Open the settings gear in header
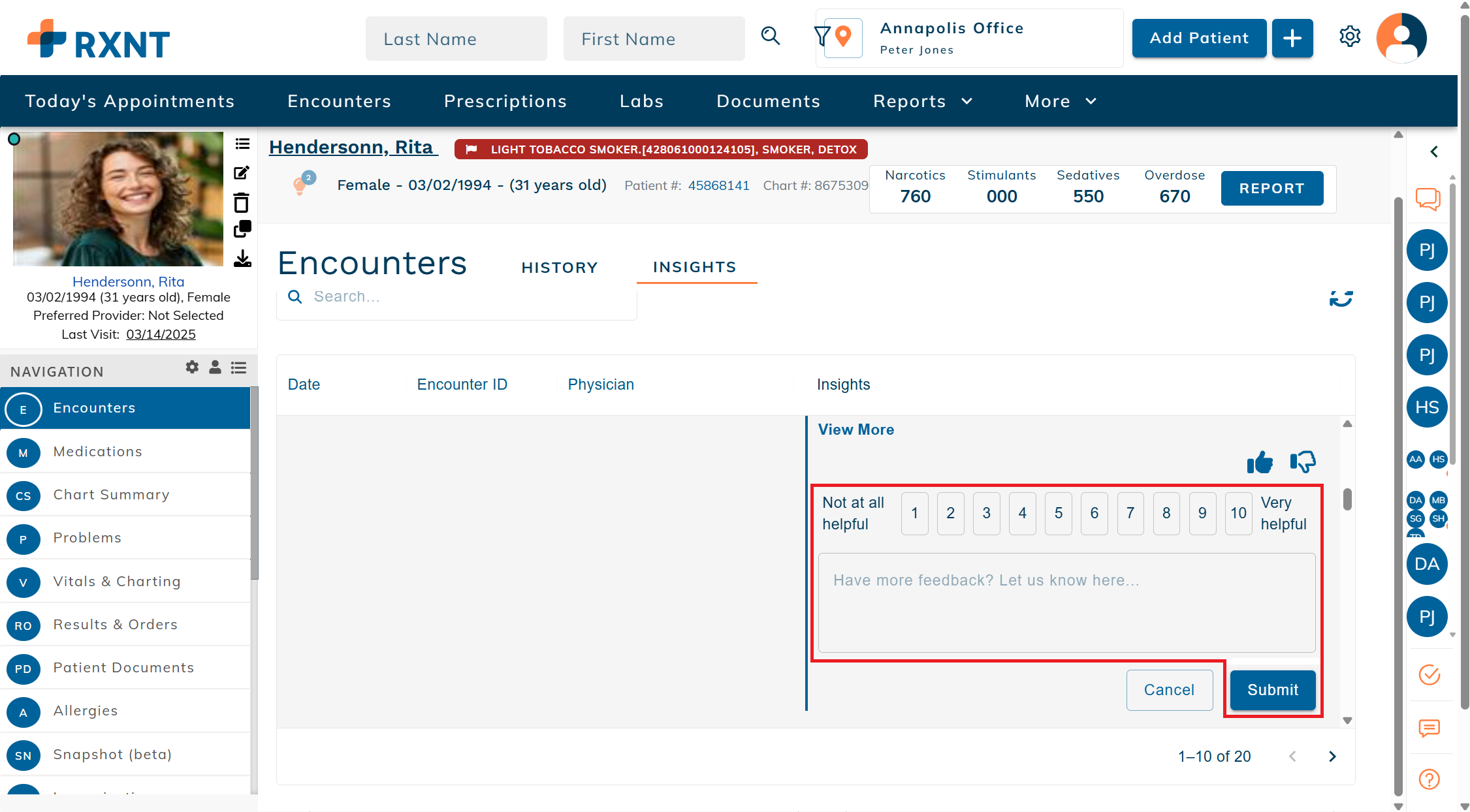Image resolution: width=1470 pixels, height=812 pixels. pos(1349,37)
